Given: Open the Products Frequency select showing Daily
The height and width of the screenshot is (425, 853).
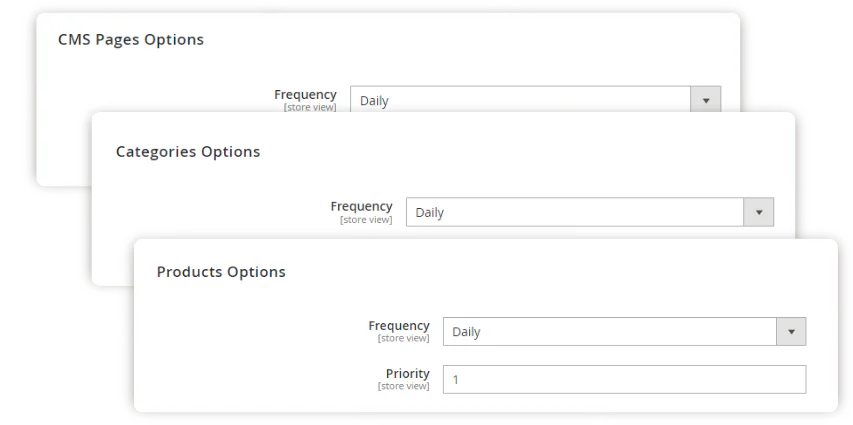Looking at the screenshot, I should [610, 332].
